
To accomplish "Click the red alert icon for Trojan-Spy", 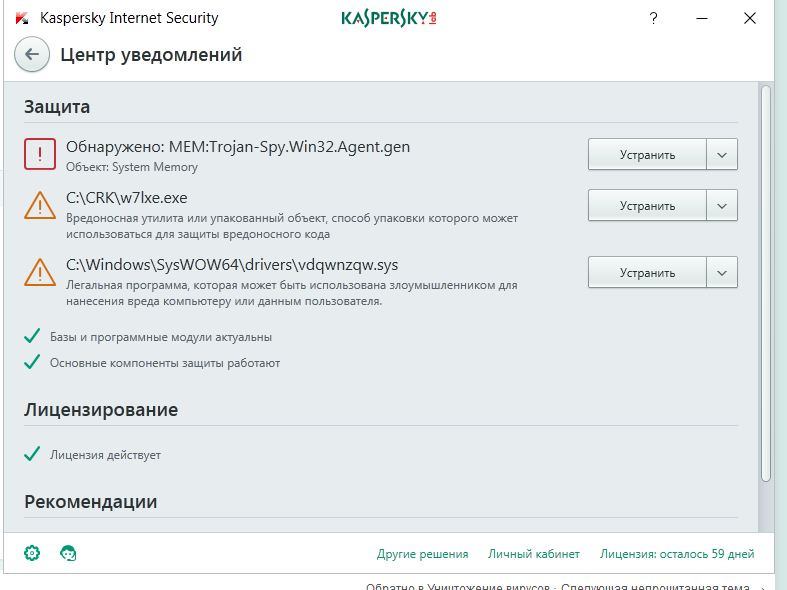I will pyautogui.click(x=40, y=154).
